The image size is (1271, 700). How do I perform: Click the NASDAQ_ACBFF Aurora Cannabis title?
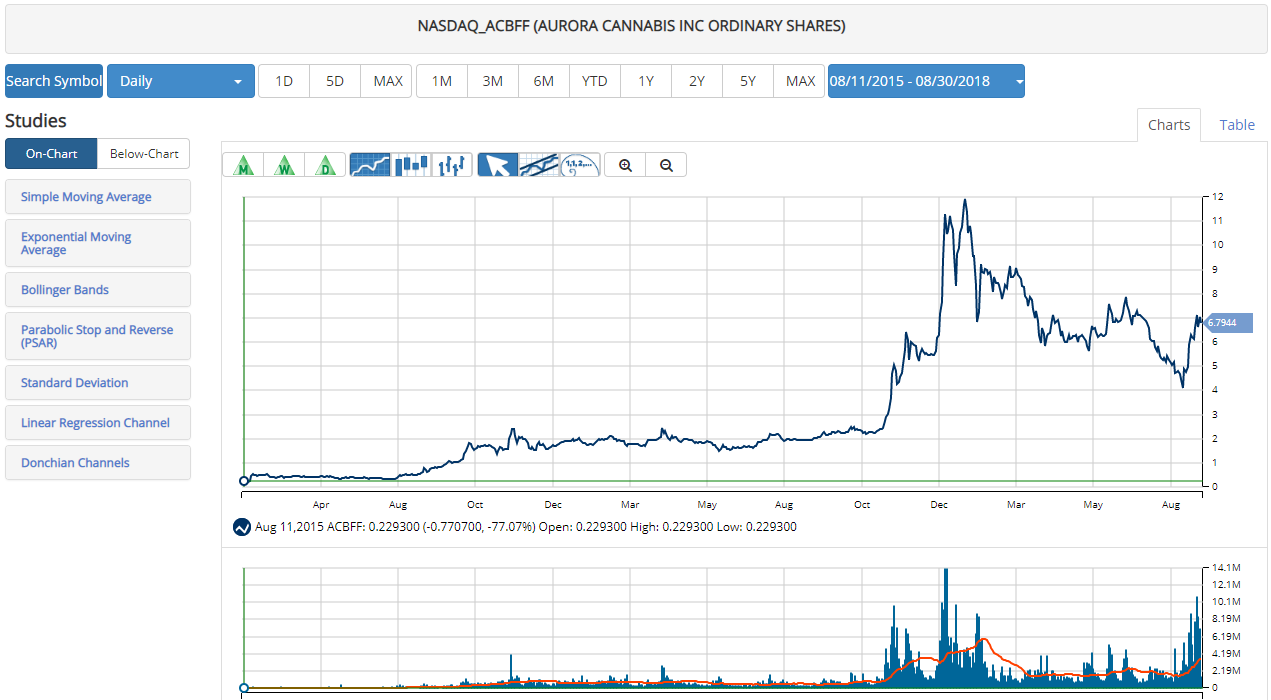[631, 25]
